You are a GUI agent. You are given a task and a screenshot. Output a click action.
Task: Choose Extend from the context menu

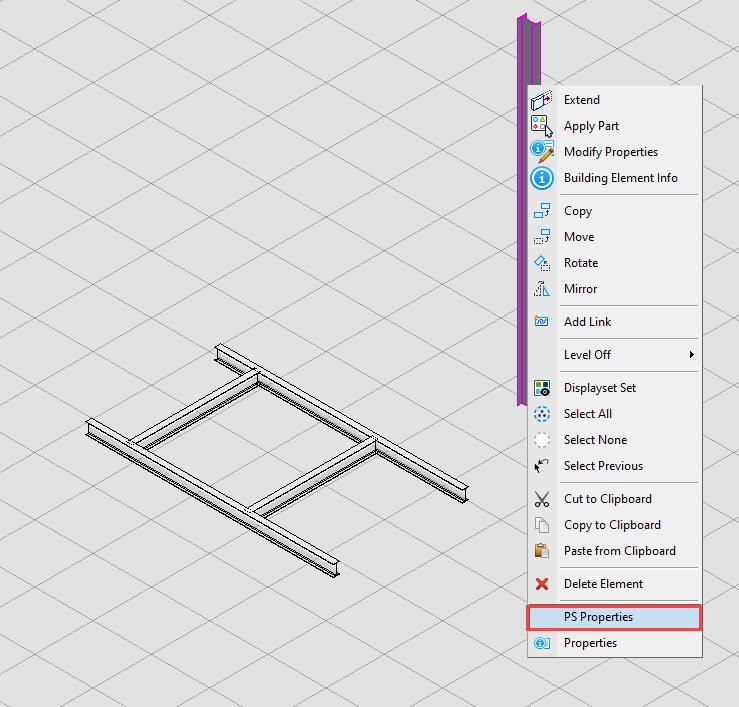pyautogui.click(x=615, y=100)
